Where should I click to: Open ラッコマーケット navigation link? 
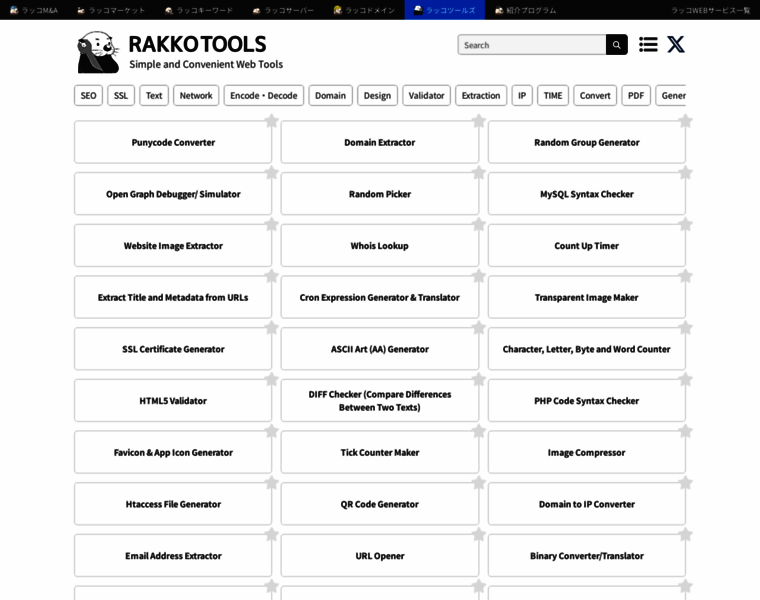[111, 10]
